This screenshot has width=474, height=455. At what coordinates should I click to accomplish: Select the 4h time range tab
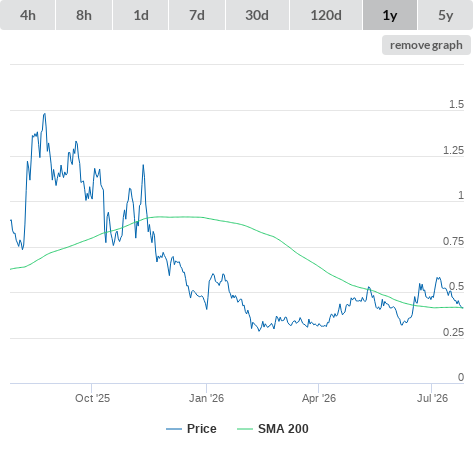click(x=28, y=15)
